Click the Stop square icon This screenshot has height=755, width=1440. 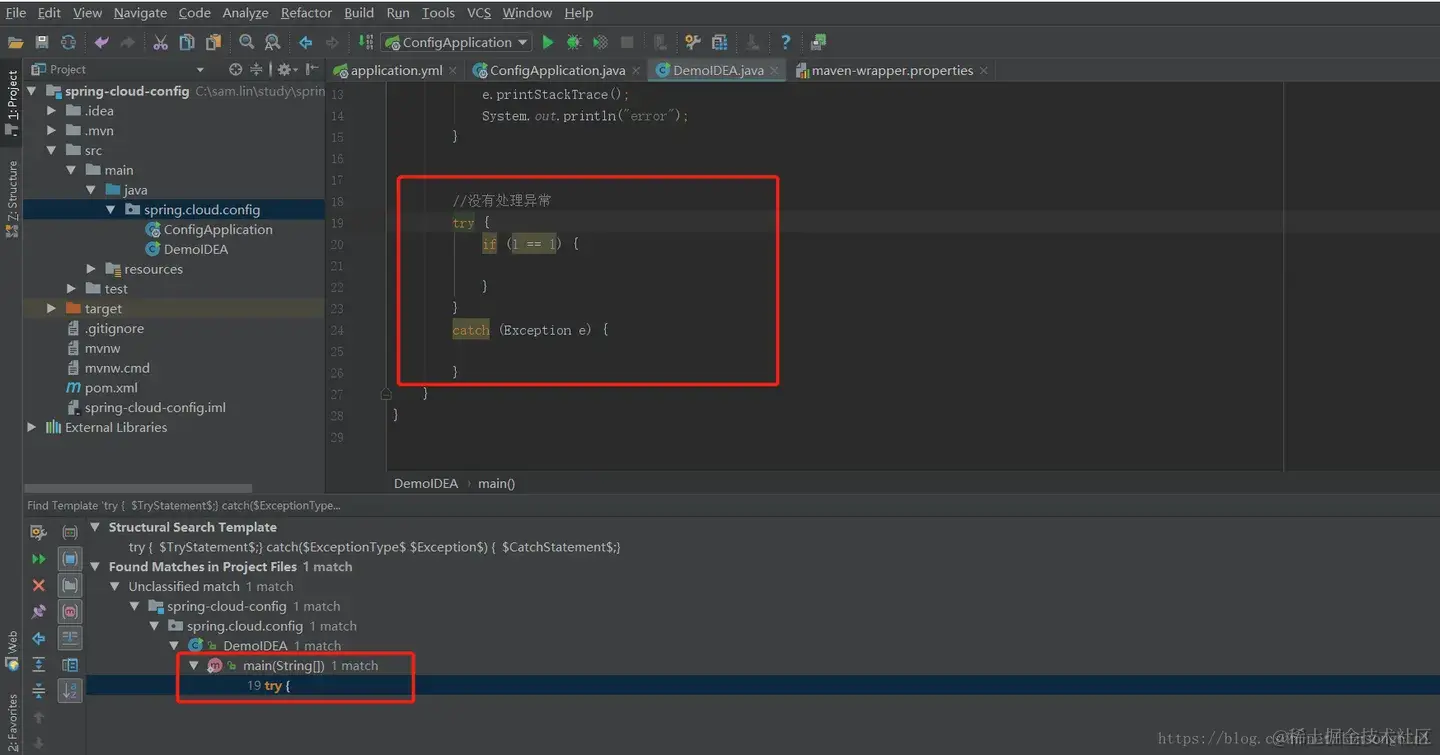pos(627,42)
